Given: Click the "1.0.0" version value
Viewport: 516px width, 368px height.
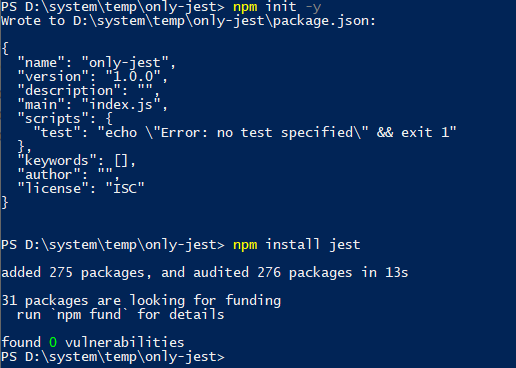Looking at the screenshot, I should pos(133,77).
